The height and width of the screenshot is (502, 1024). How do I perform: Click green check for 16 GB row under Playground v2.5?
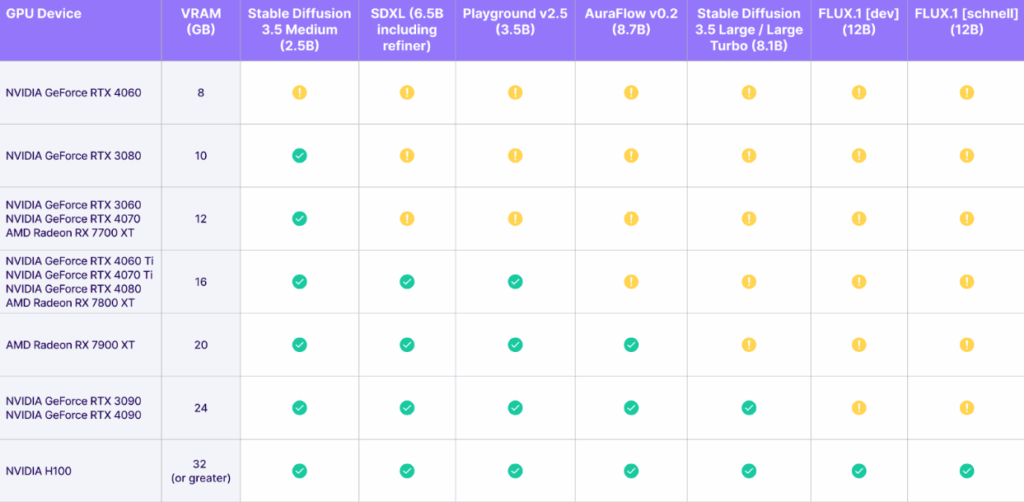(515, 281)
